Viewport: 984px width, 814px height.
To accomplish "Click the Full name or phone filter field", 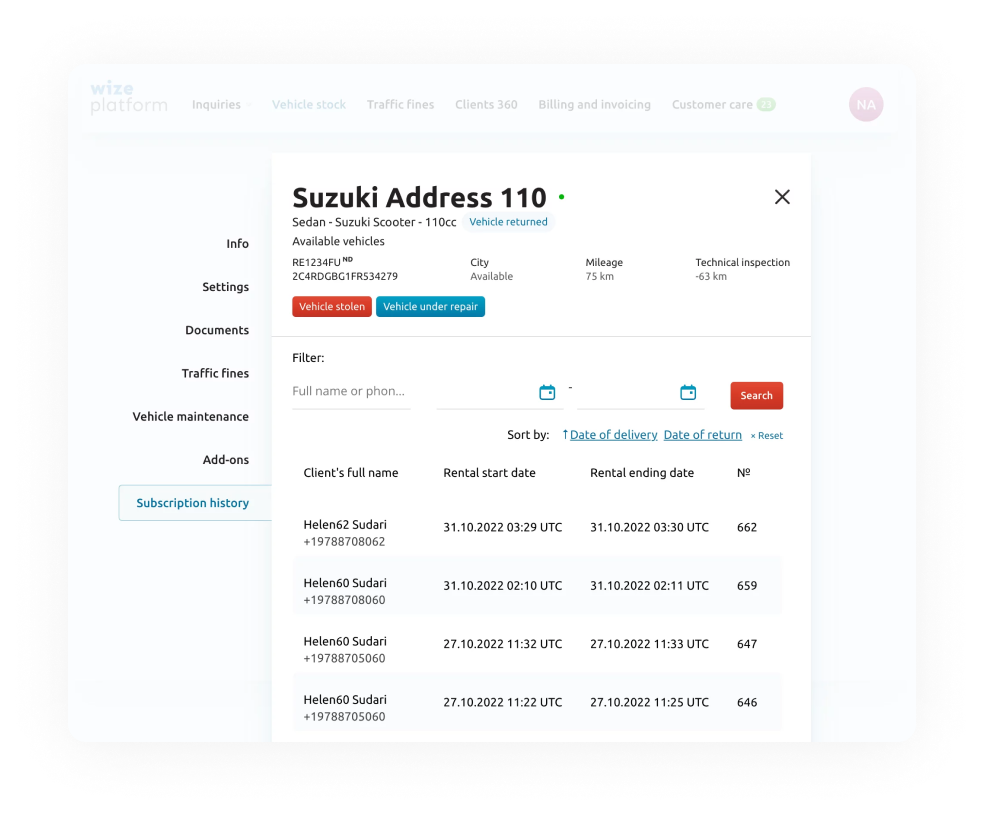I will (x=351, y=392).
